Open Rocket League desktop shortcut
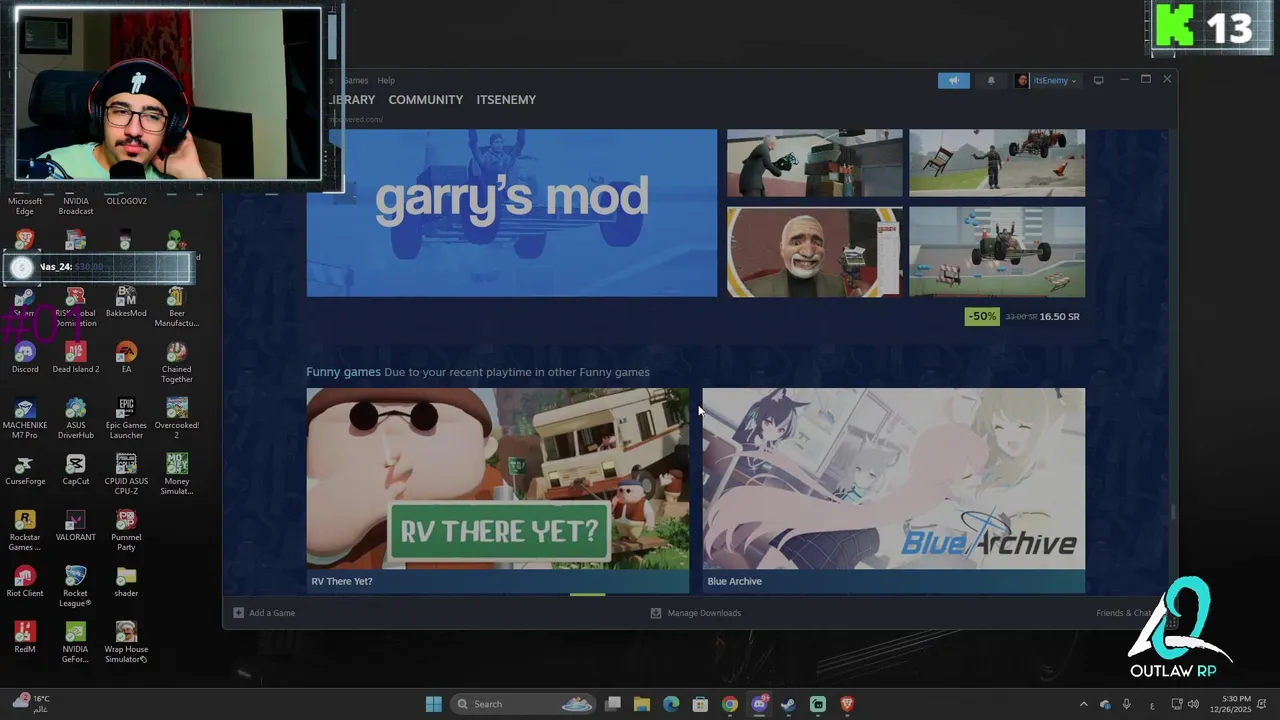 [x=76, y=586]
